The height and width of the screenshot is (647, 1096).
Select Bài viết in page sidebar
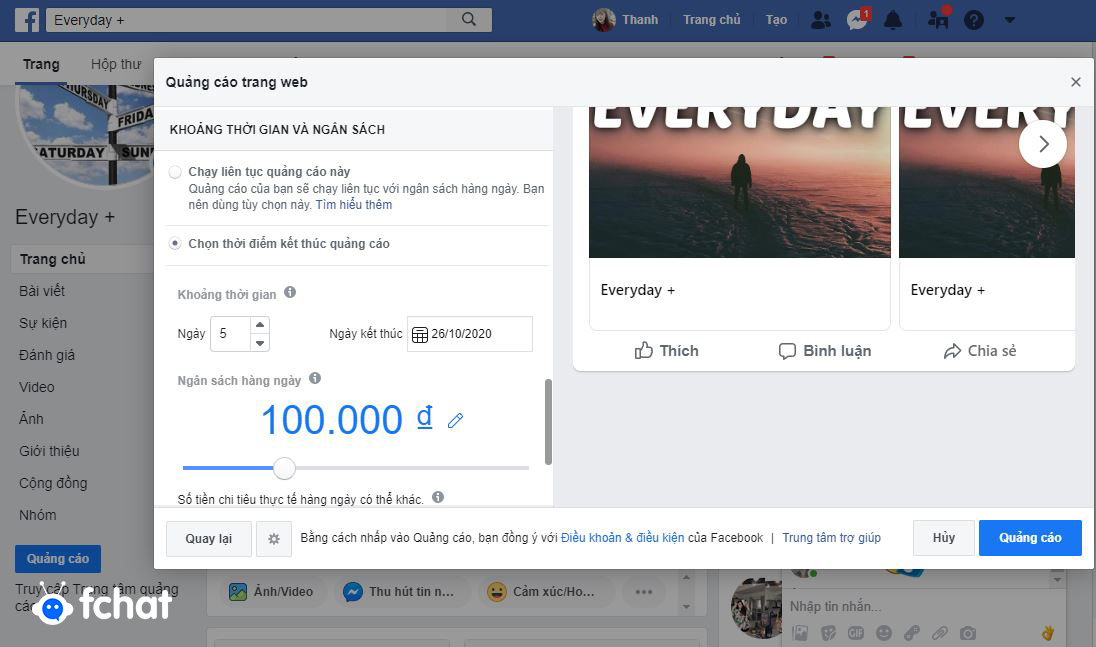tap(42, 291)
